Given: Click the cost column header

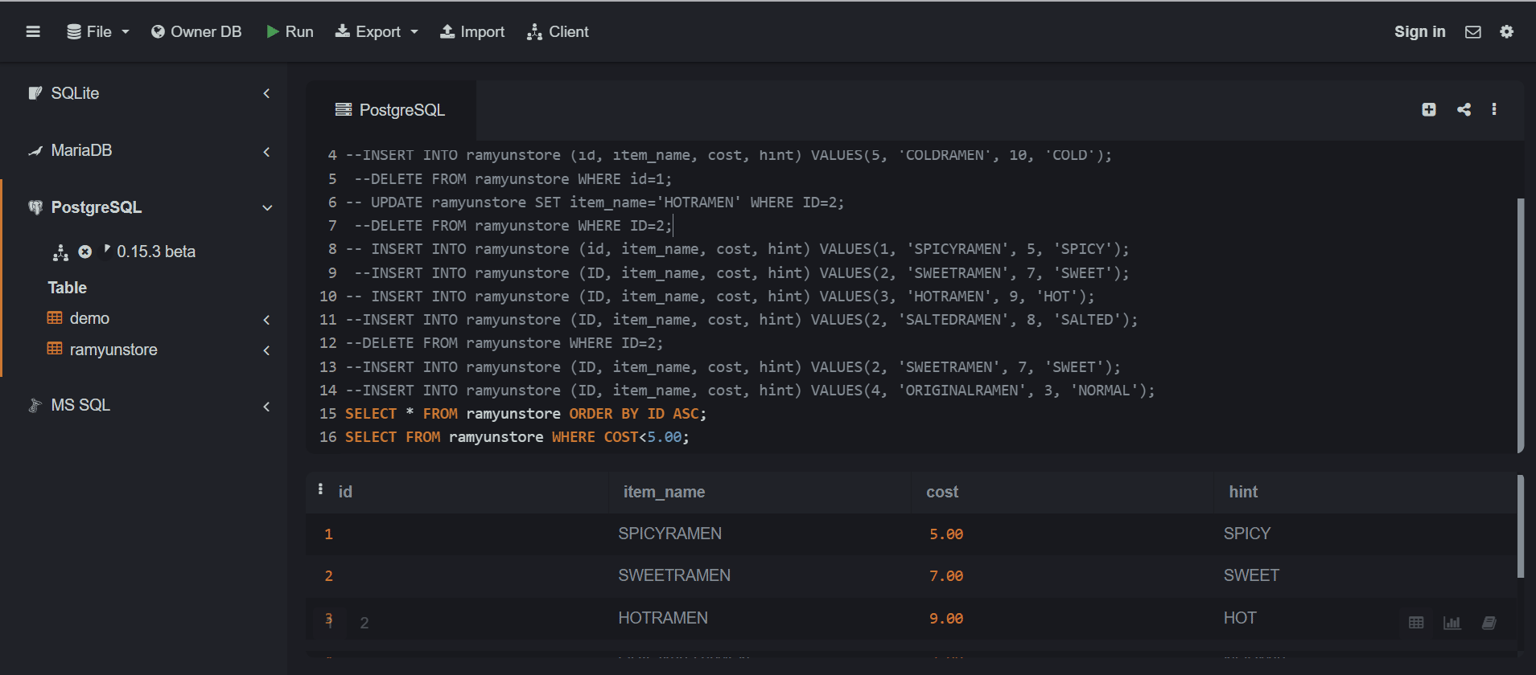Looking at the screenshot, I should click(942, 492).
